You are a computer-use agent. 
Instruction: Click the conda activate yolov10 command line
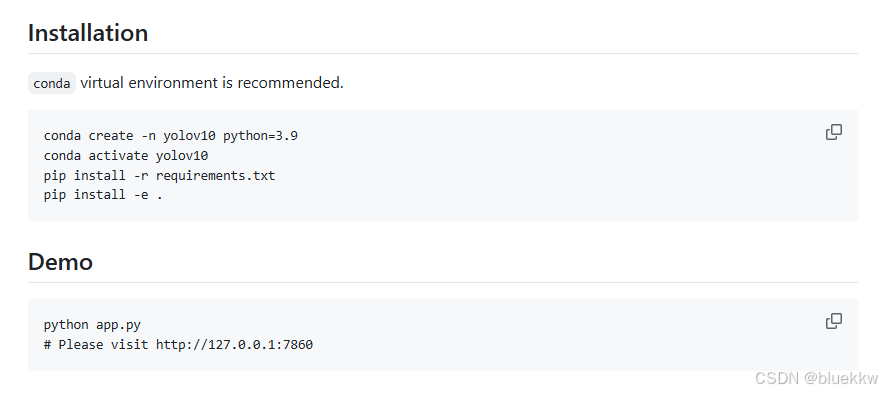coord(126,156)
